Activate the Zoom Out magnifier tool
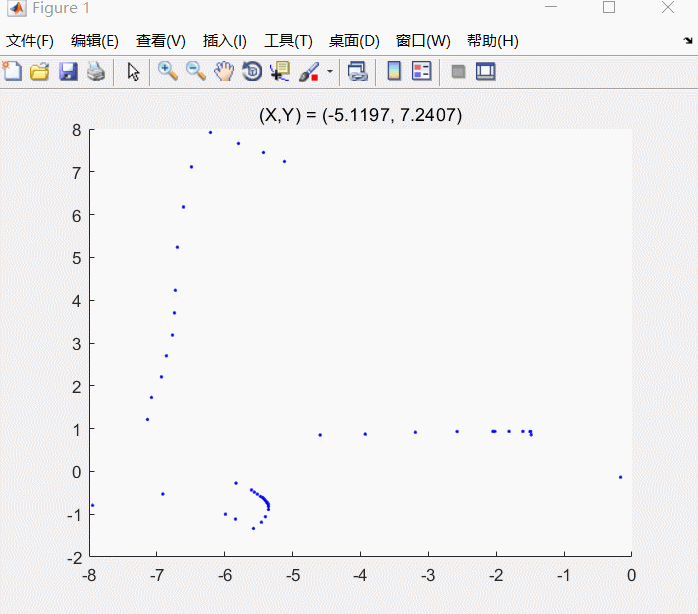The width and height of the screenshot is (698, 614). 196,71
